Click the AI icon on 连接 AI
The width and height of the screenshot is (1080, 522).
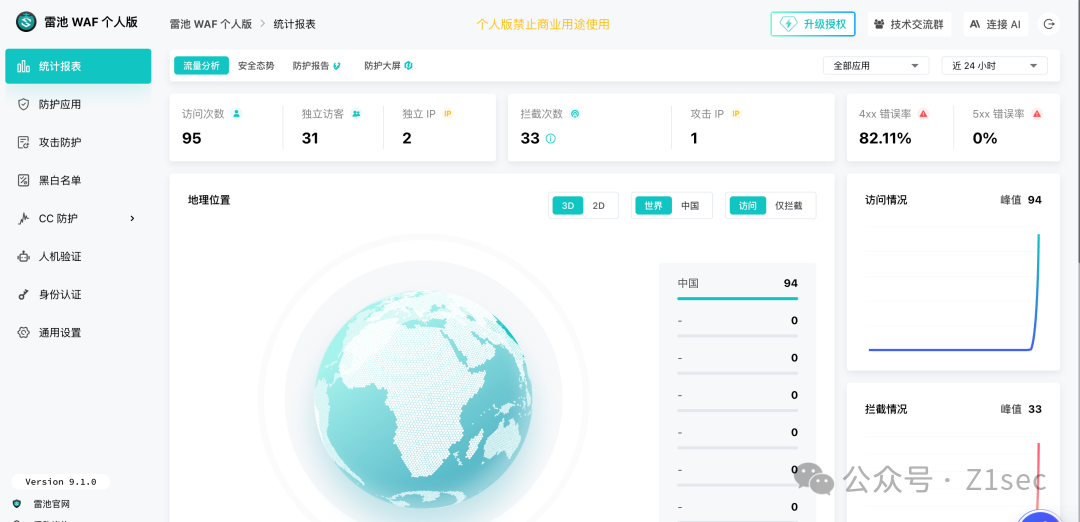(x=975, y=24)
